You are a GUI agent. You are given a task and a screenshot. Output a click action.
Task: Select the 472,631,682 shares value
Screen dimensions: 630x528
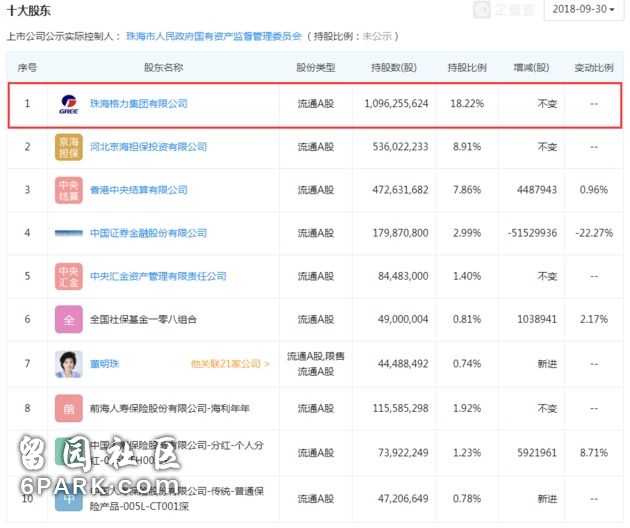pos(400,190)
